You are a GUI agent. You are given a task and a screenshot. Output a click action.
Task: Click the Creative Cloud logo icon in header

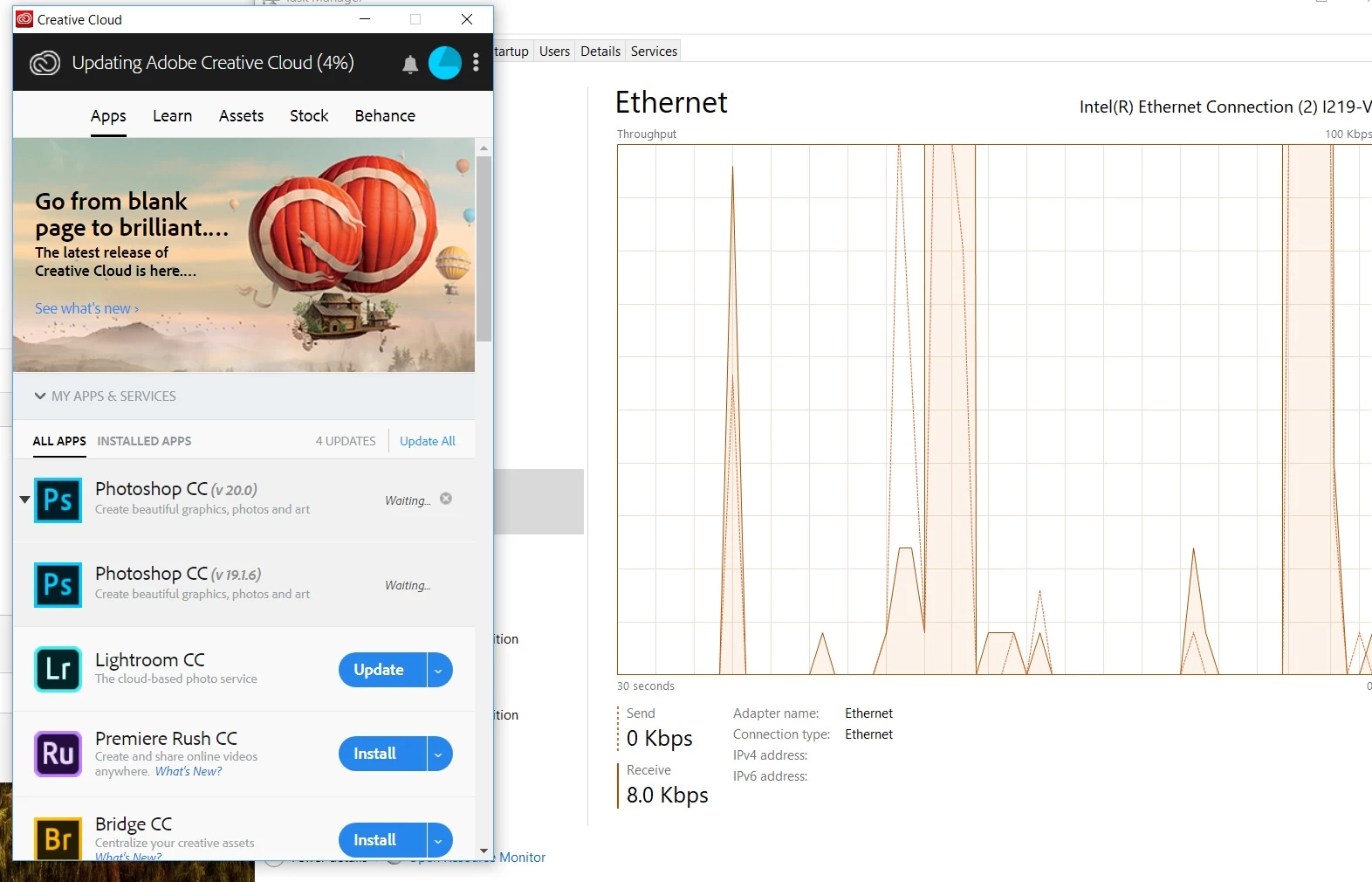pyautogui.click(x=45, y=63)
